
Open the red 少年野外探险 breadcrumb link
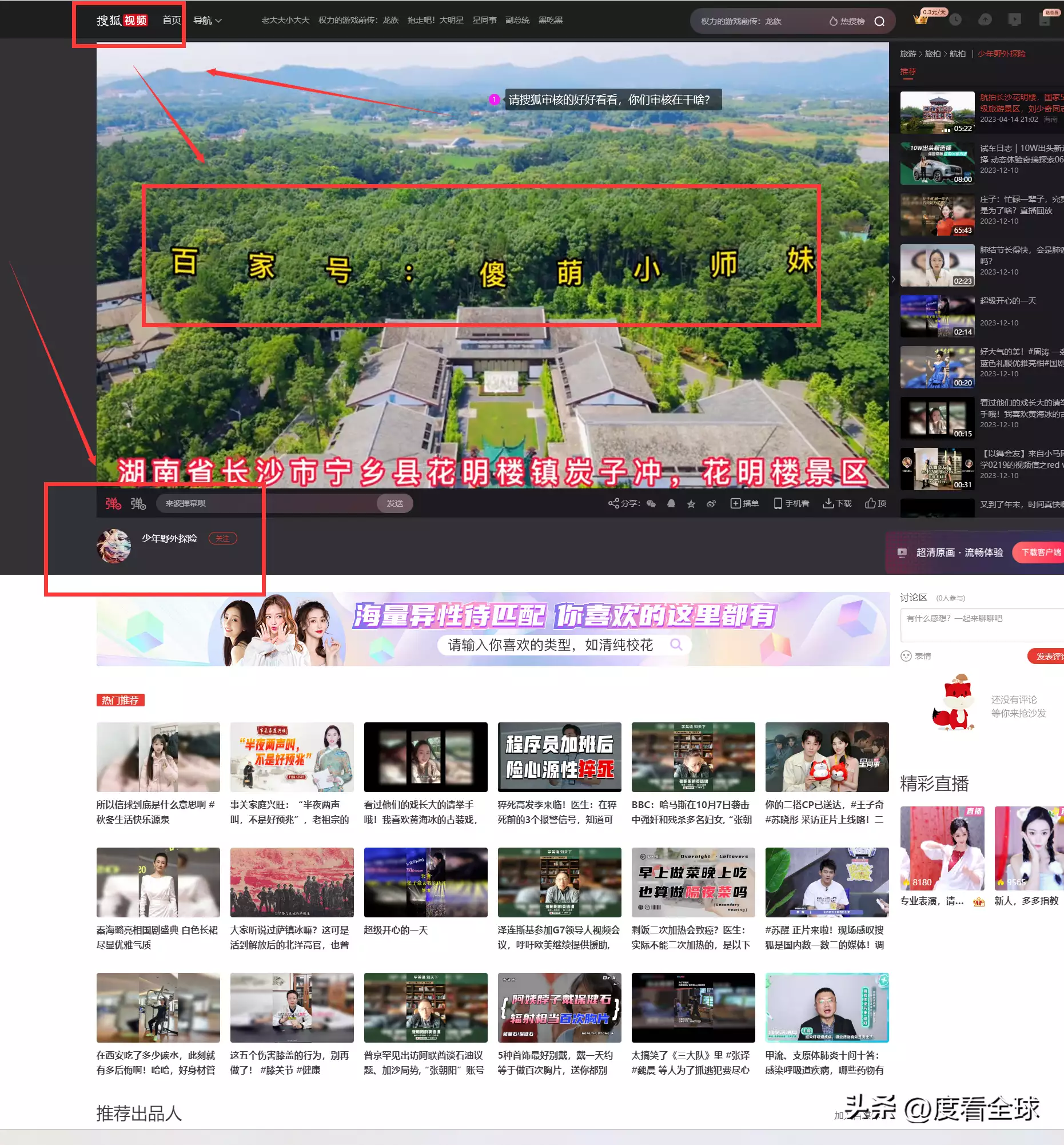tap(1002, 54)
